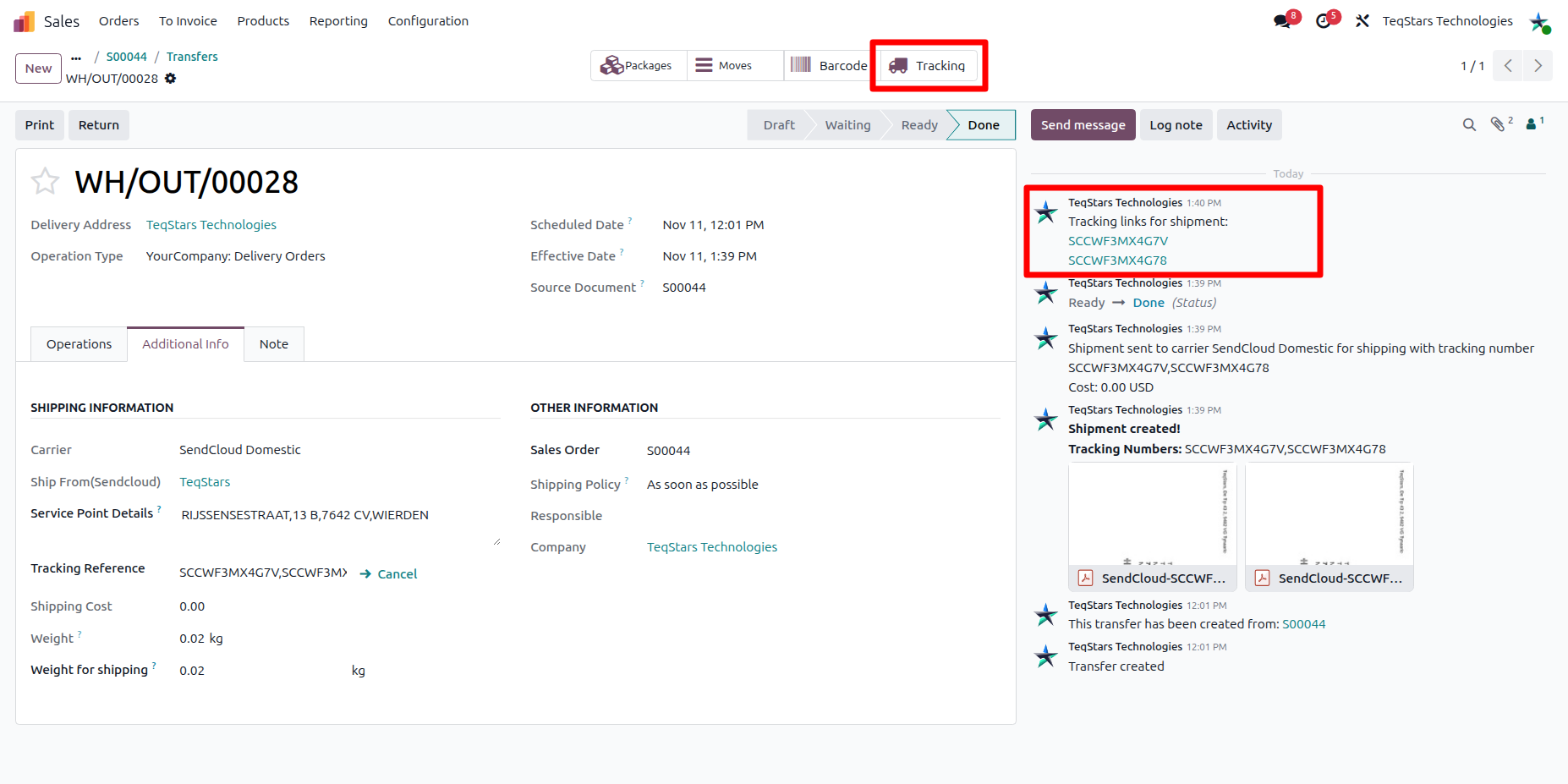Open S00044 breadcrumb link

[126, 57]
